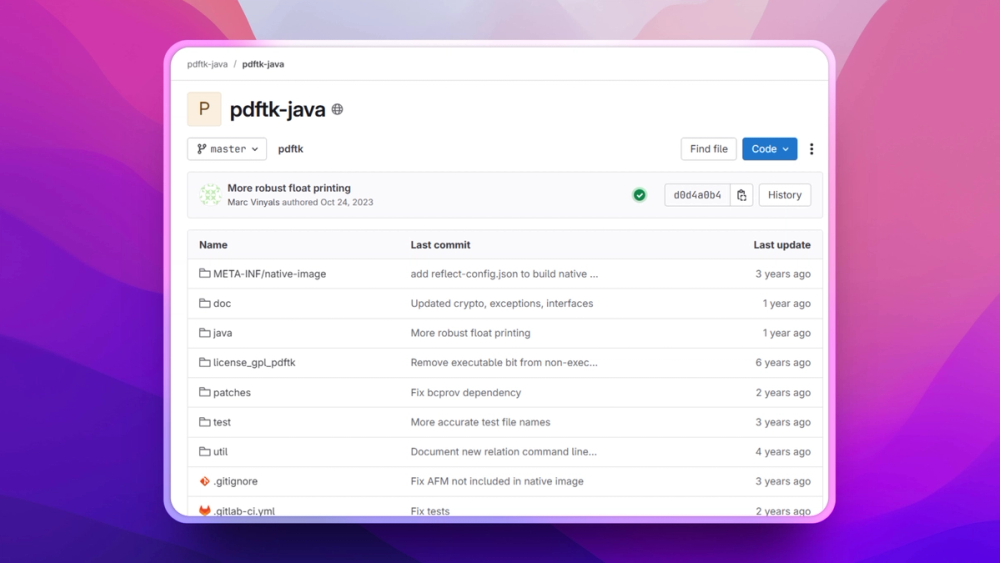The image size is (1000, 563).
Task: Click the pdftk path breadcrumb
Action: 290,149
